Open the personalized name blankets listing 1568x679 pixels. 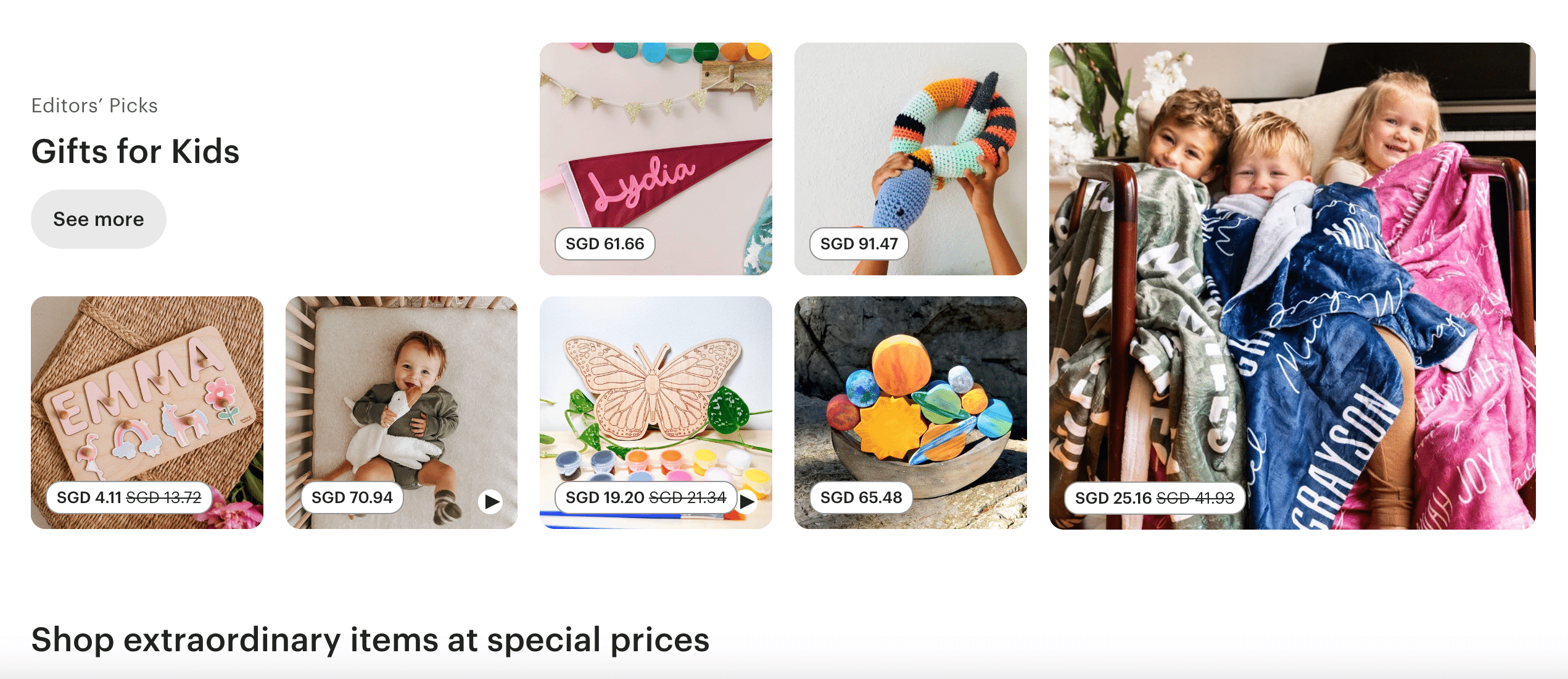tap(1292, 286)
